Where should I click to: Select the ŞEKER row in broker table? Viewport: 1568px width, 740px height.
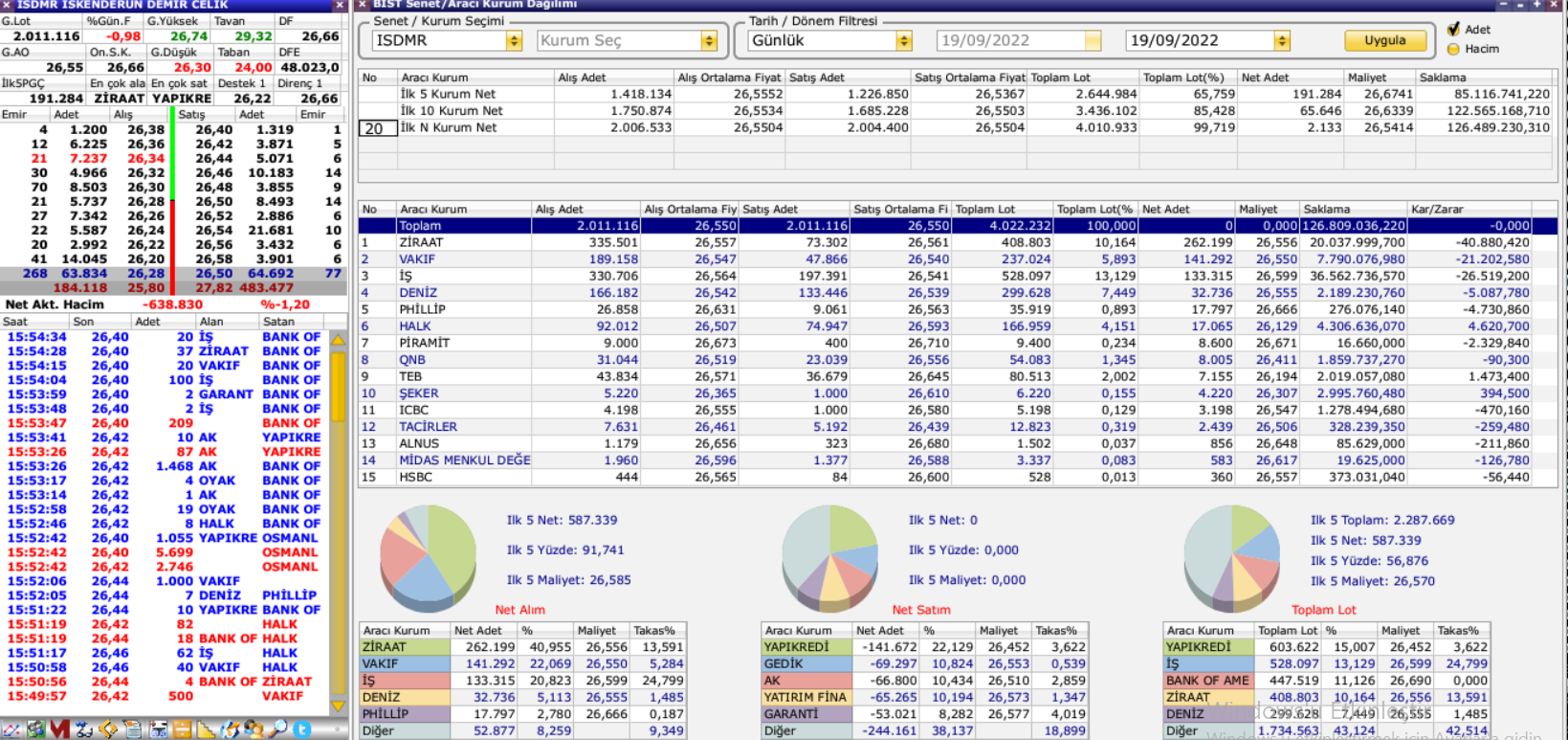click(x=958, y=393)
